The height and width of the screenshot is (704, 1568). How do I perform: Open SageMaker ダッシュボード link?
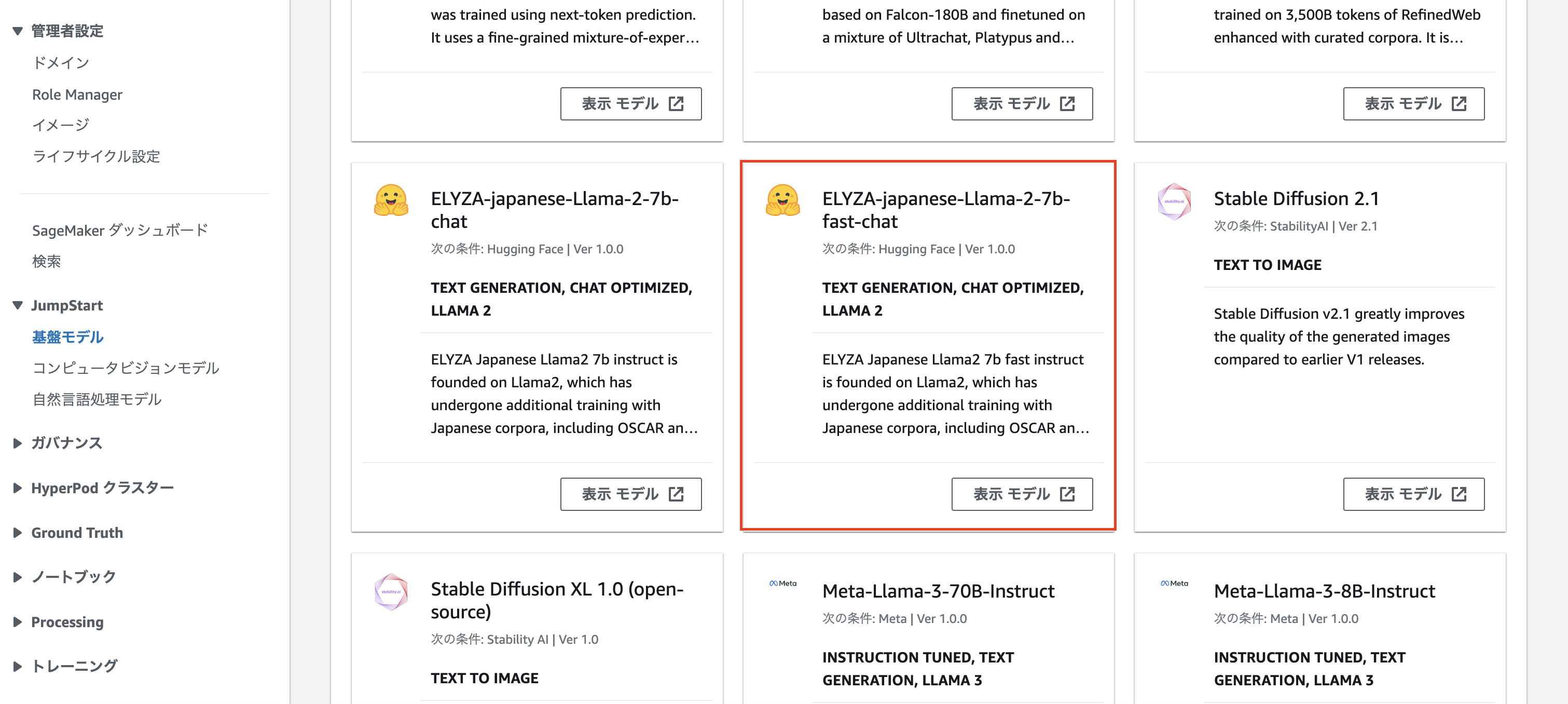120,230
